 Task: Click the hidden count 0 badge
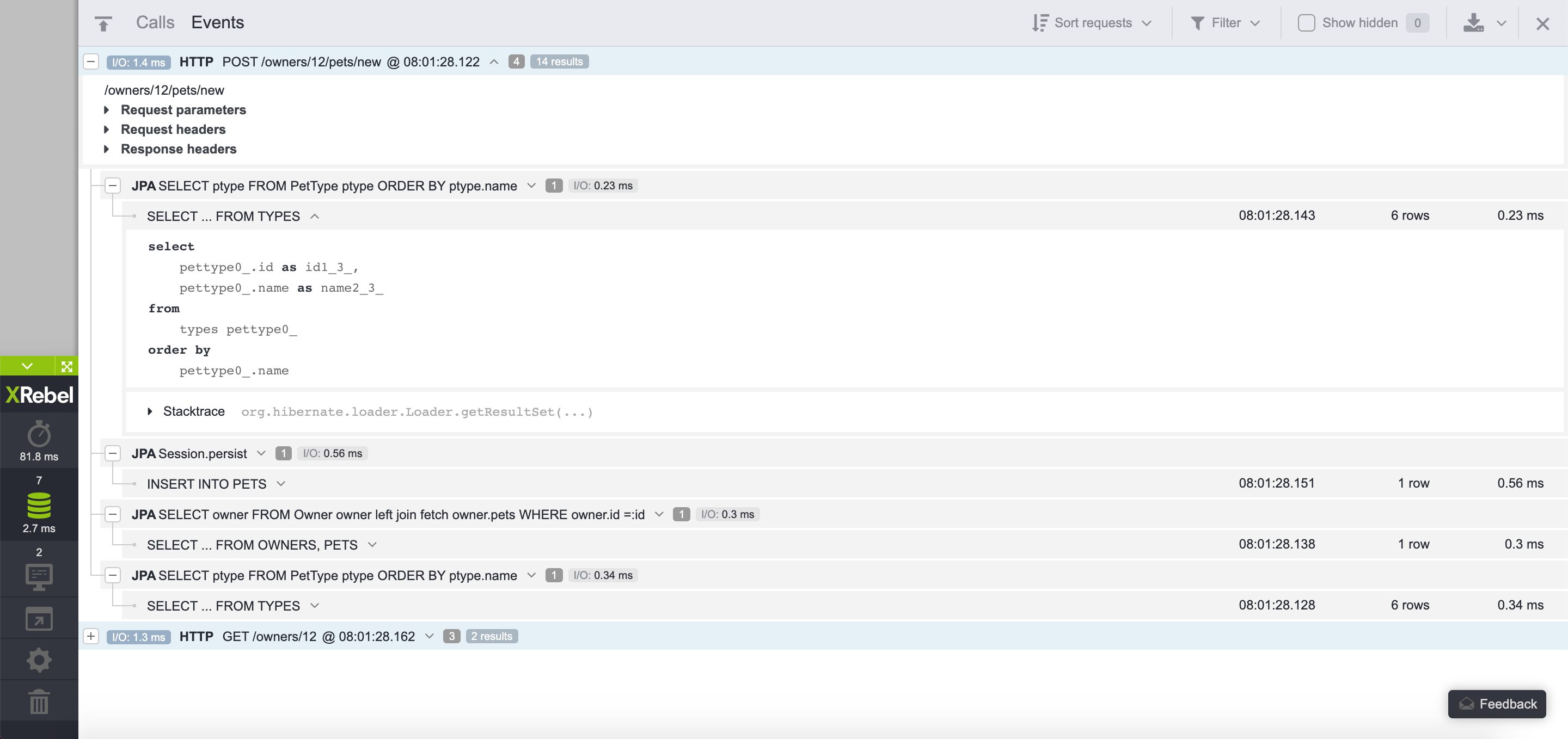click(1417, 23)
